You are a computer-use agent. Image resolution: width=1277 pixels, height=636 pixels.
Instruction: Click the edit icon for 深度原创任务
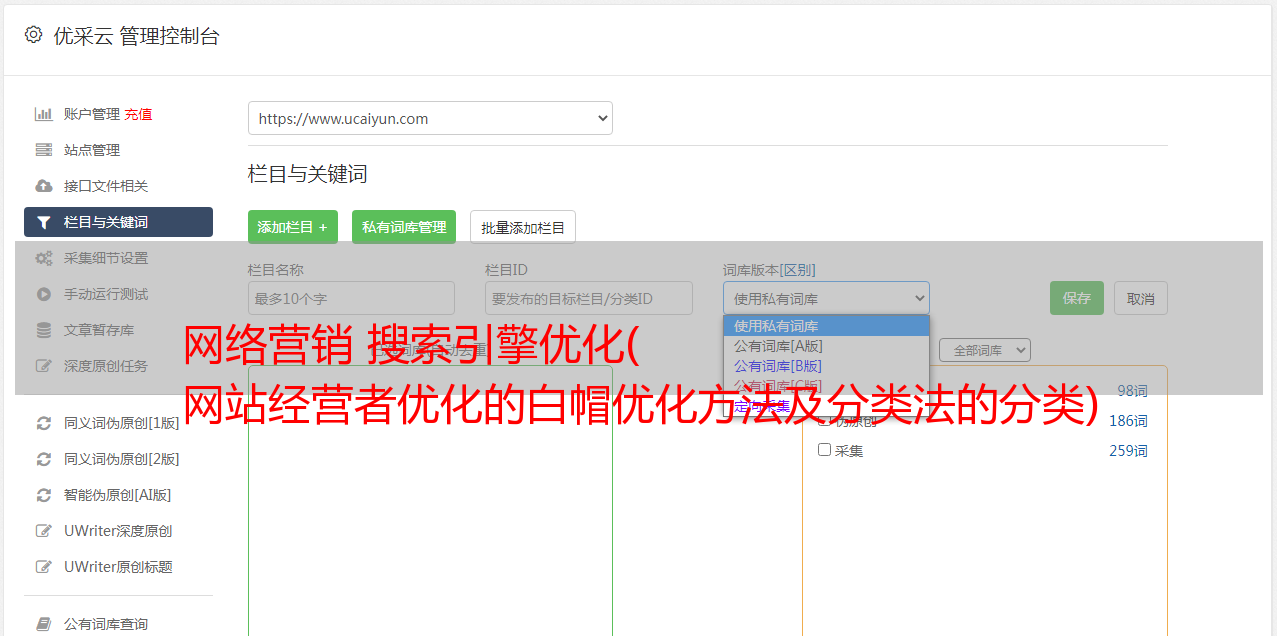coord(43,366)
